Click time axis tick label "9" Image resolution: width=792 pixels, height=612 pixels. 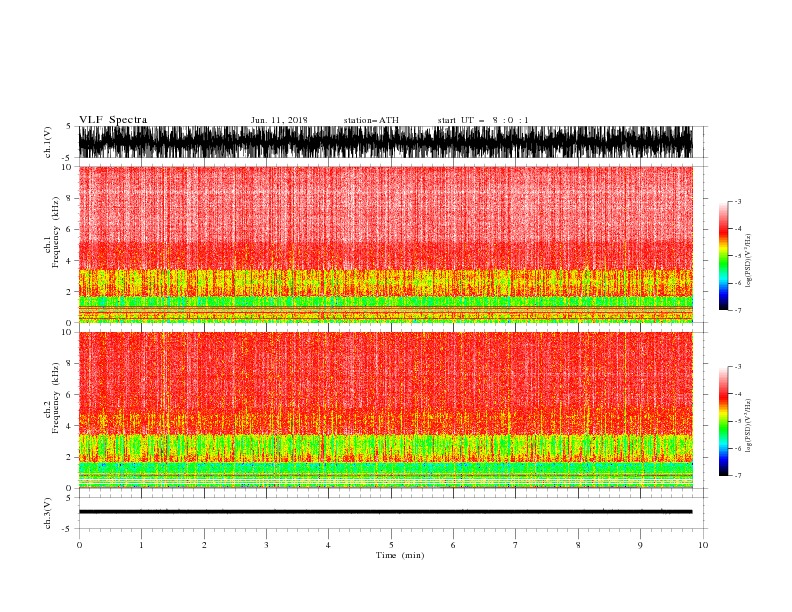[640, 545]
